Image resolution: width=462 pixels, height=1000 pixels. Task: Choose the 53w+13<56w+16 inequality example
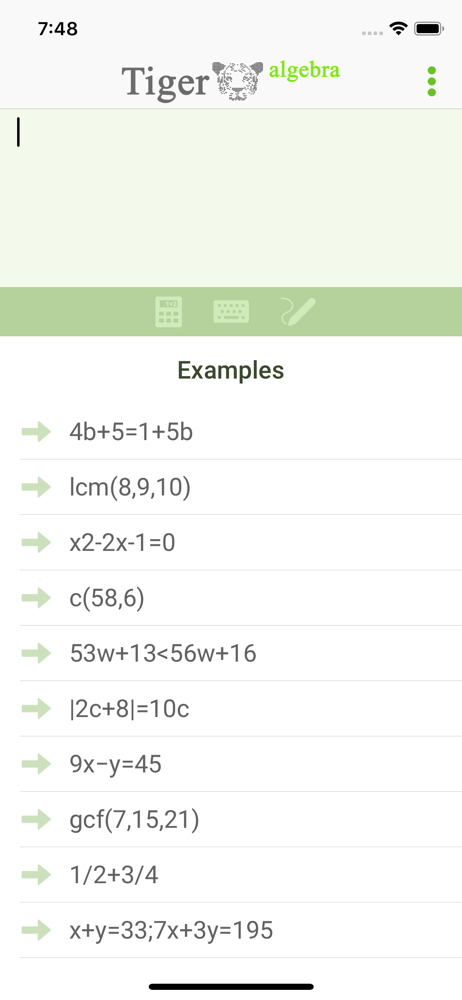tap(241, 653)
